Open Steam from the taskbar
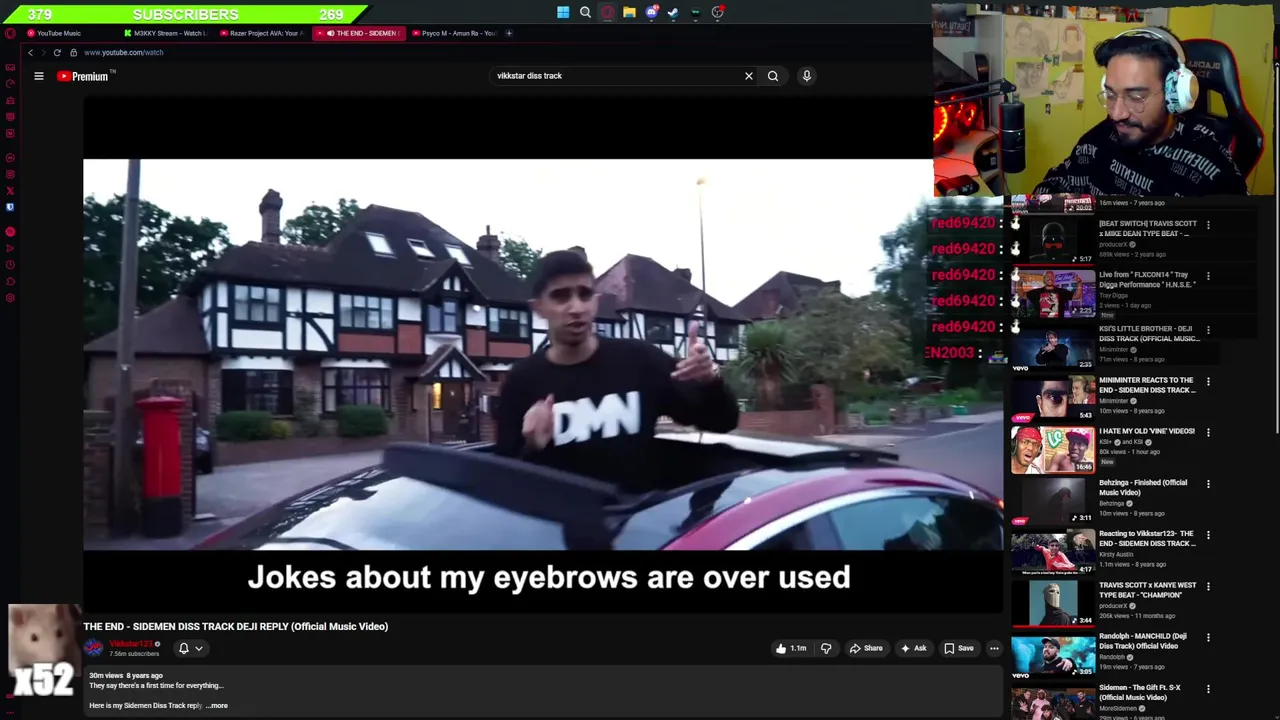Screen dimensions: 1280x720 coord(673,13)
